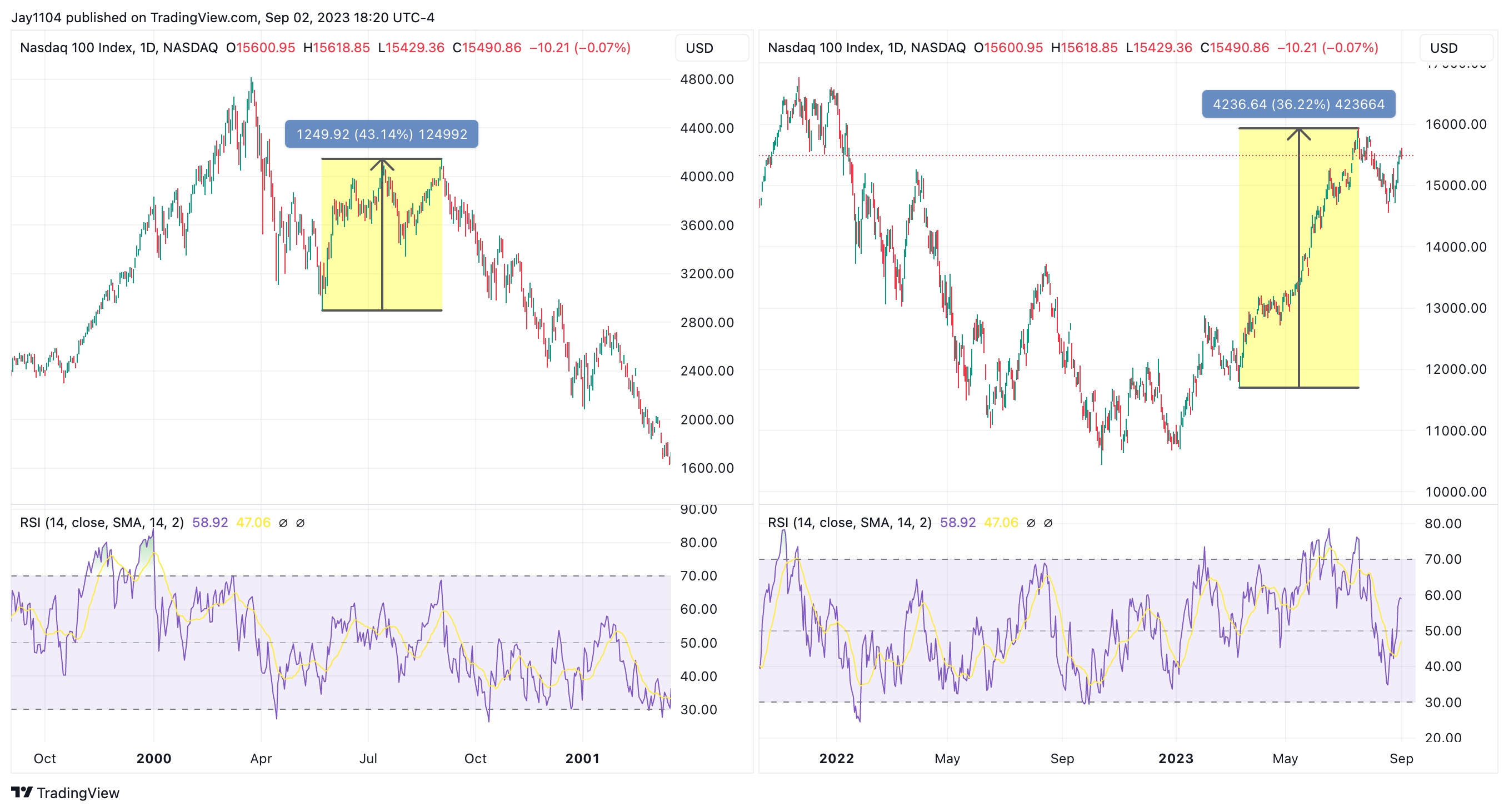
Task: Click the Jay1104 published on TradingView.com header
Action: (223, 17)
